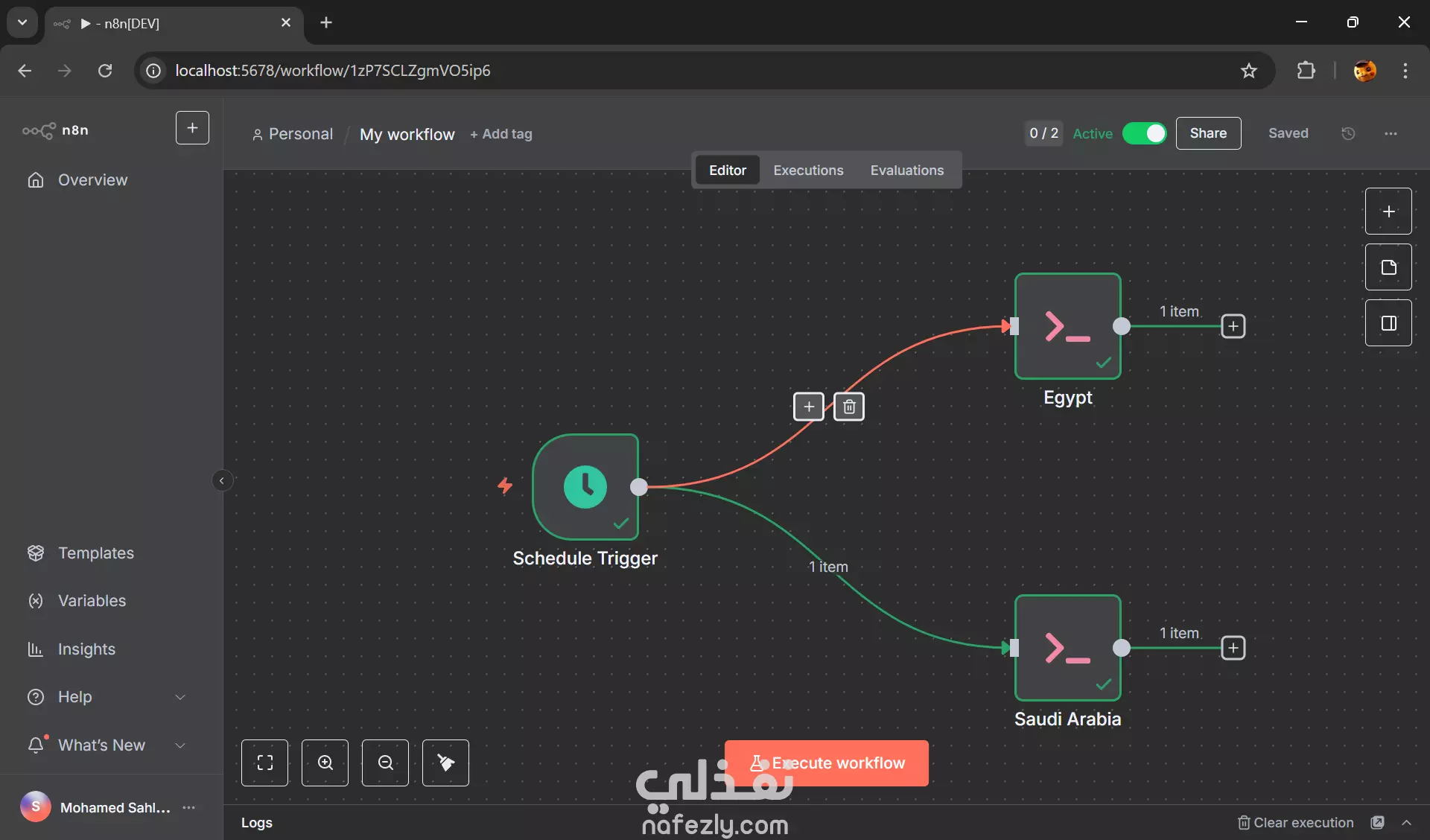
Task: Delete the connection to Egypt node
Action: tap(849, 407)
